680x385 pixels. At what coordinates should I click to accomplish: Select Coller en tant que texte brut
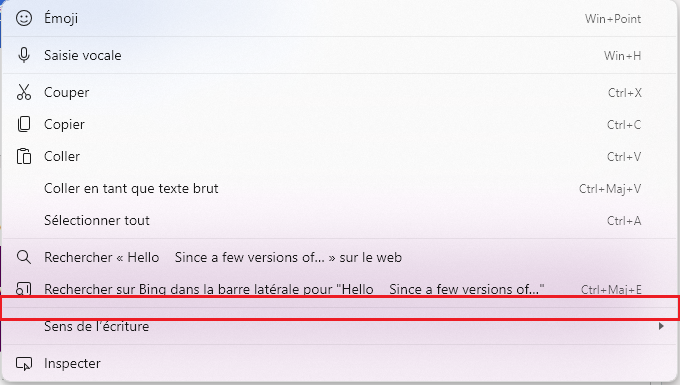click(340, 189)
